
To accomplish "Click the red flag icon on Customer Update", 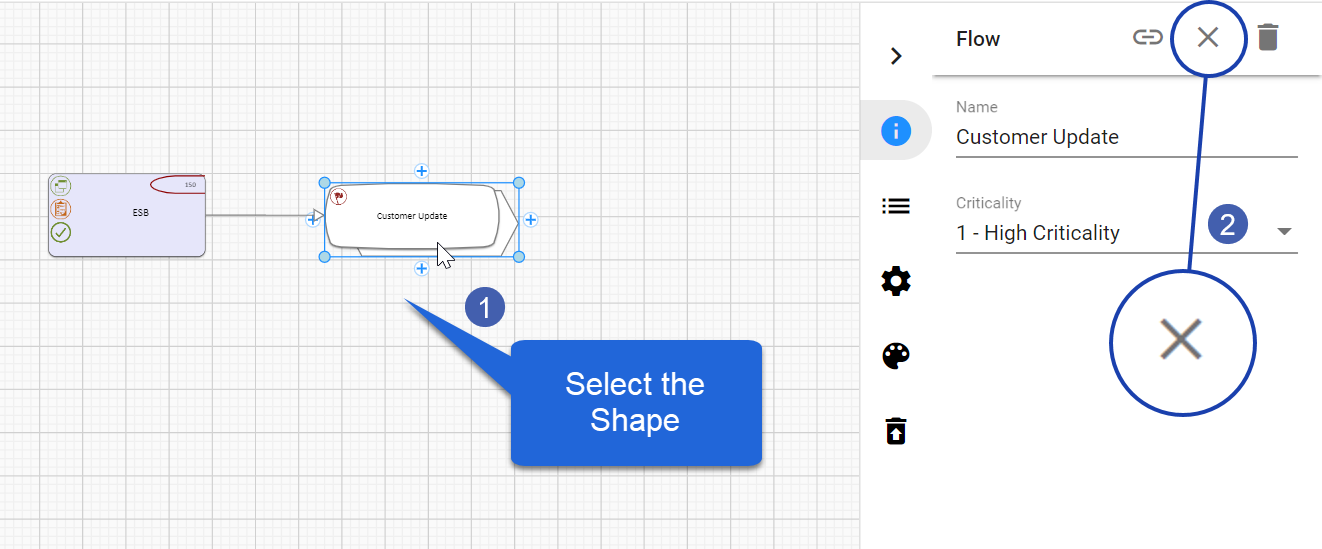I will [338, 197].
